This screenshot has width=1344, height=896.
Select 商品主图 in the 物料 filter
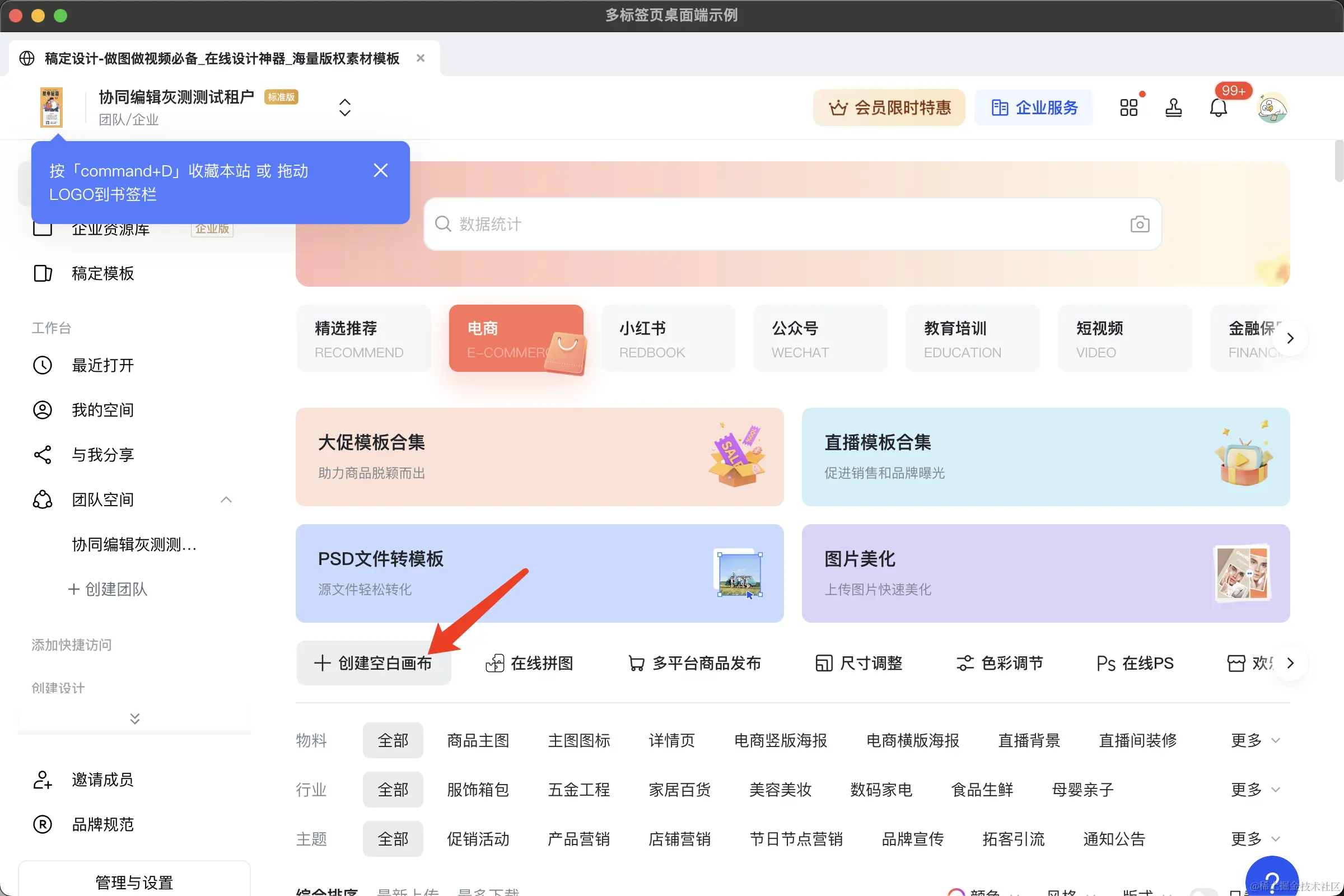tap(478, 740)
